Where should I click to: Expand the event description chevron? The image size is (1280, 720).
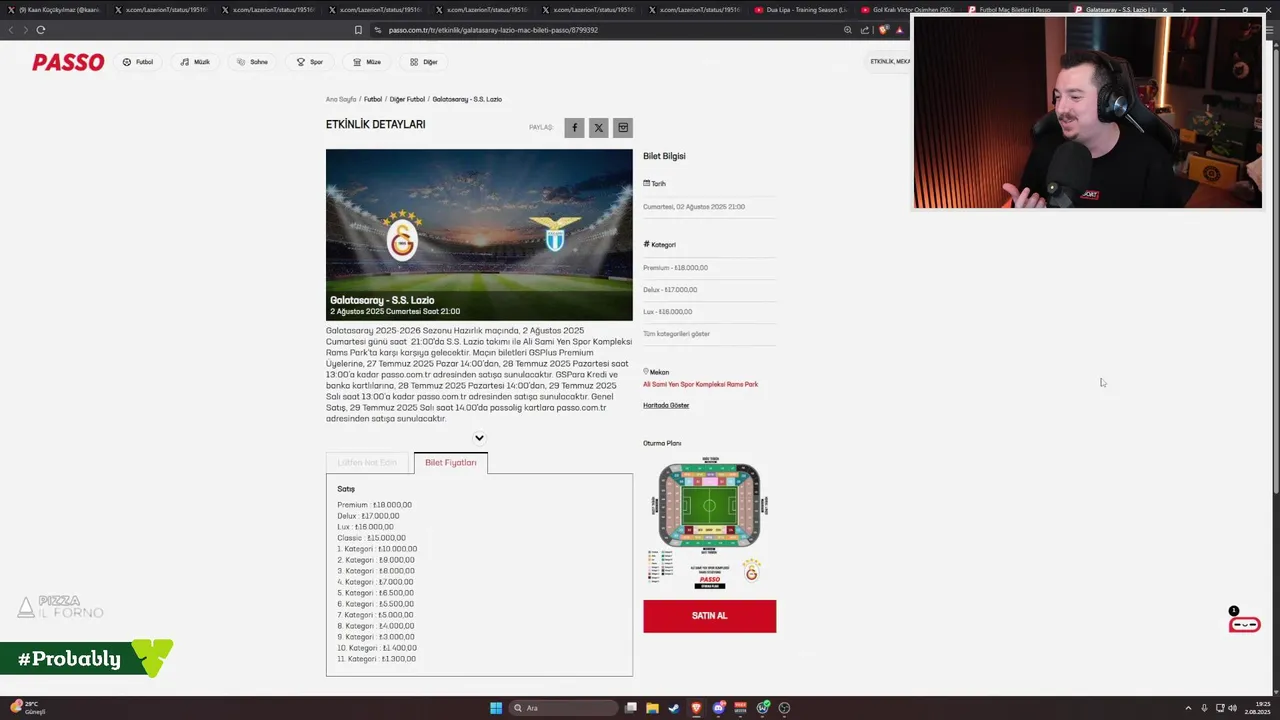coord(479,438)
